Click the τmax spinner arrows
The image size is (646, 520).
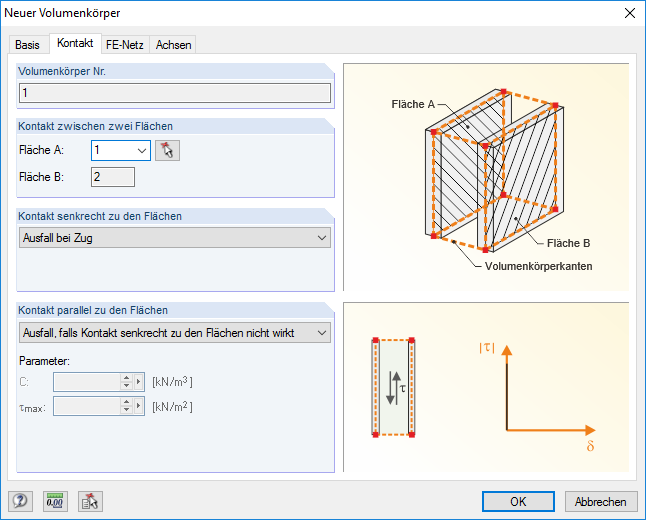point(126,406)
